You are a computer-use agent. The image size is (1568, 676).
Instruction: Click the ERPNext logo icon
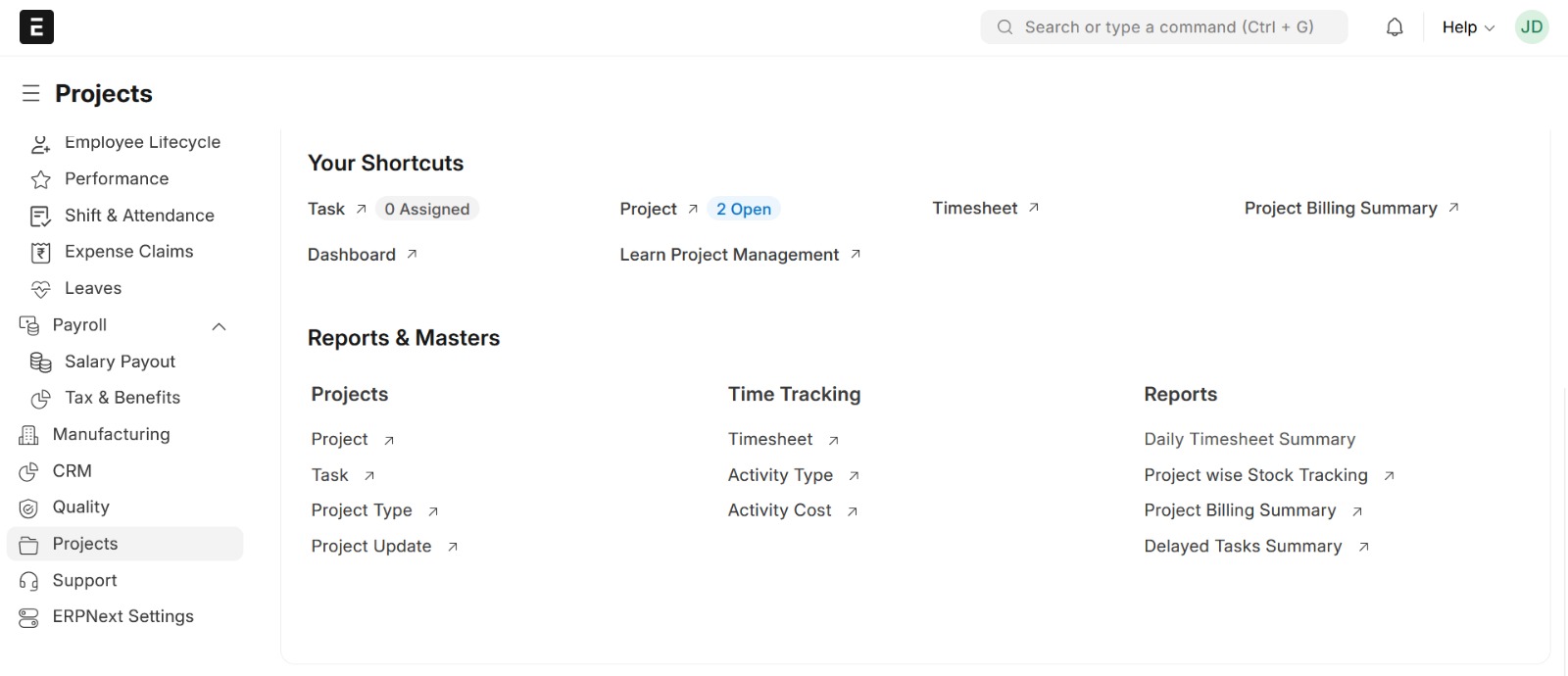36,27
